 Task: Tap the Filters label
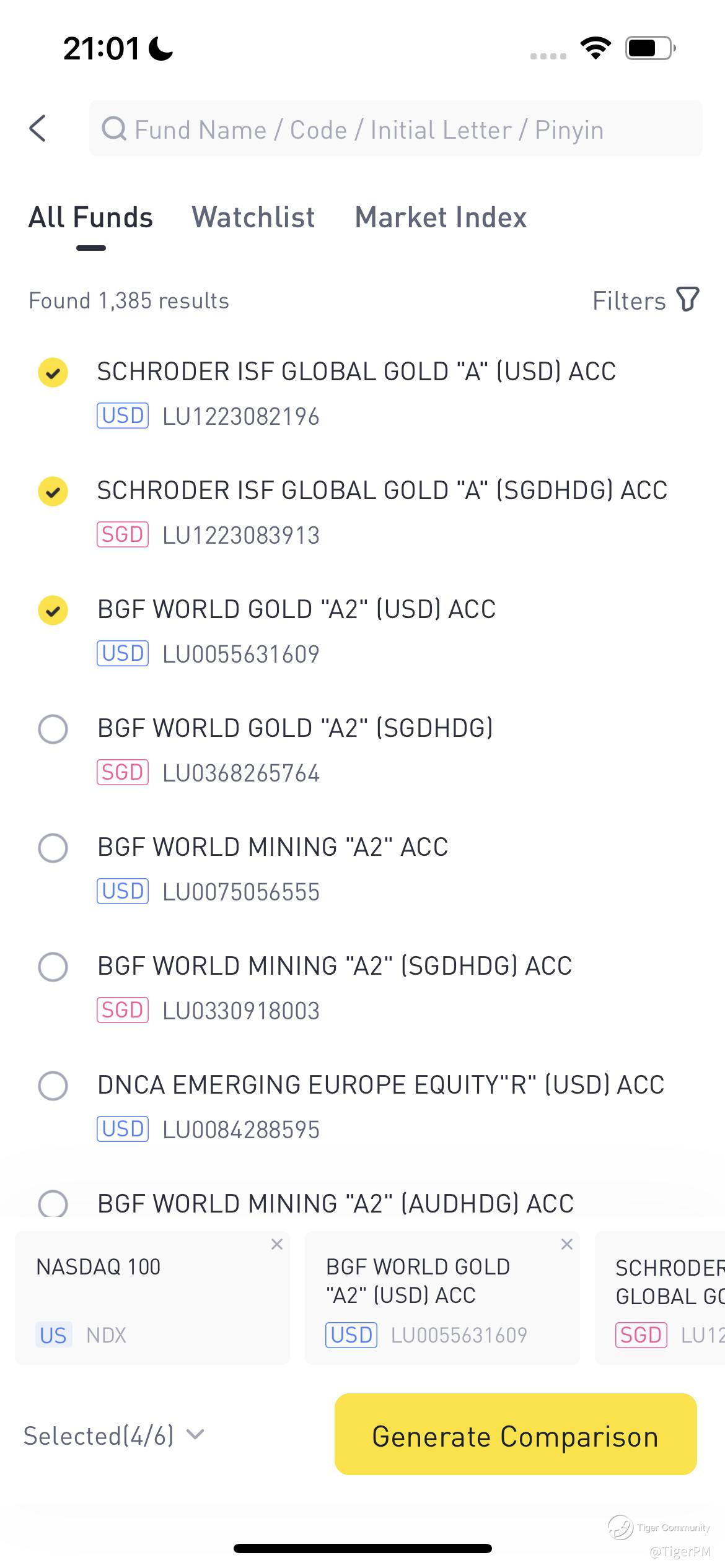click(x=629, y=301)
